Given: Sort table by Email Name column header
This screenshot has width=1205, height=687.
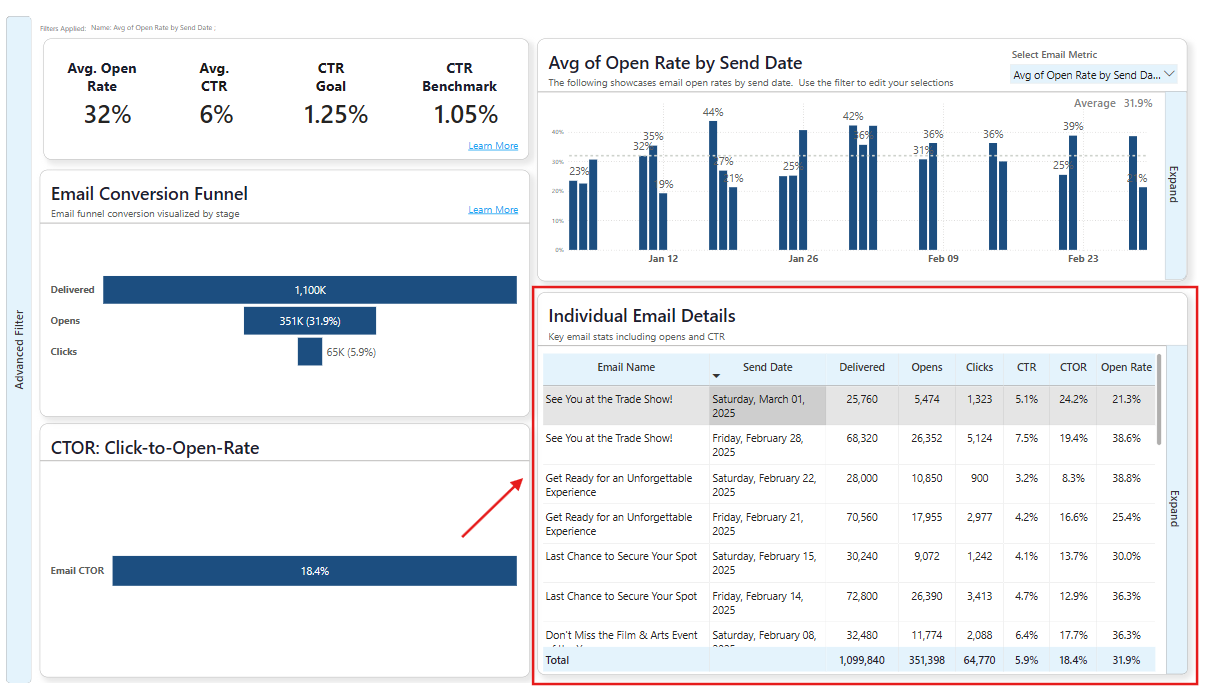Looking at the screenshot, I should [x=626, y=367].
